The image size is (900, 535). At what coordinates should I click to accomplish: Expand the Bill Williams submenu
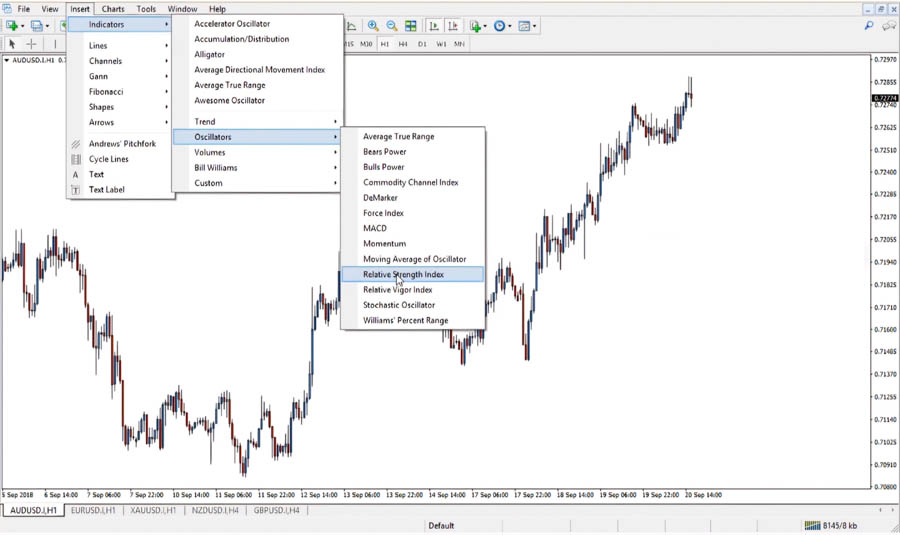click(258, 168)
